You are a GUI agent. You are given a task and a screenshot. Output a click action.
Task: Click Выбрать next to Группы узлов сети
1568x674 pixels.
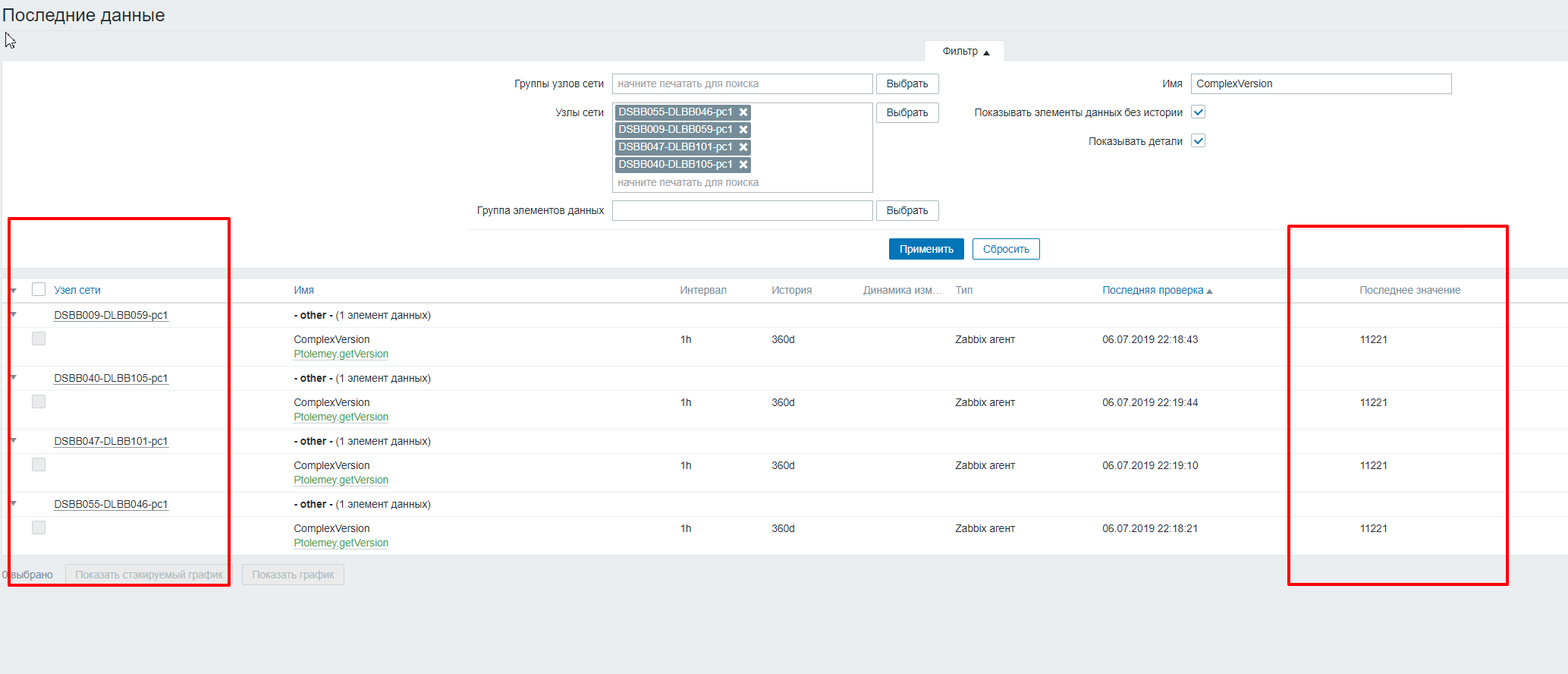point(907,84)
